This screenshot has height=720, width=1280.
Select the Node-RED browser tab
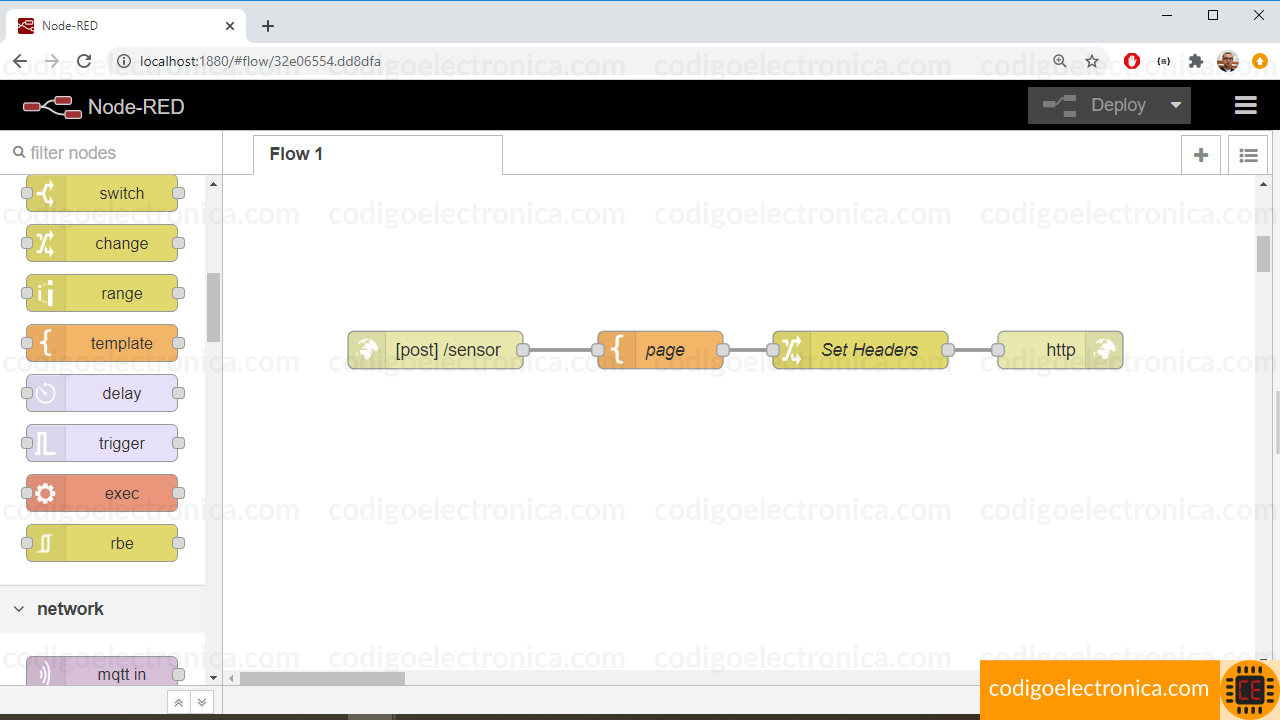[125, 26]
